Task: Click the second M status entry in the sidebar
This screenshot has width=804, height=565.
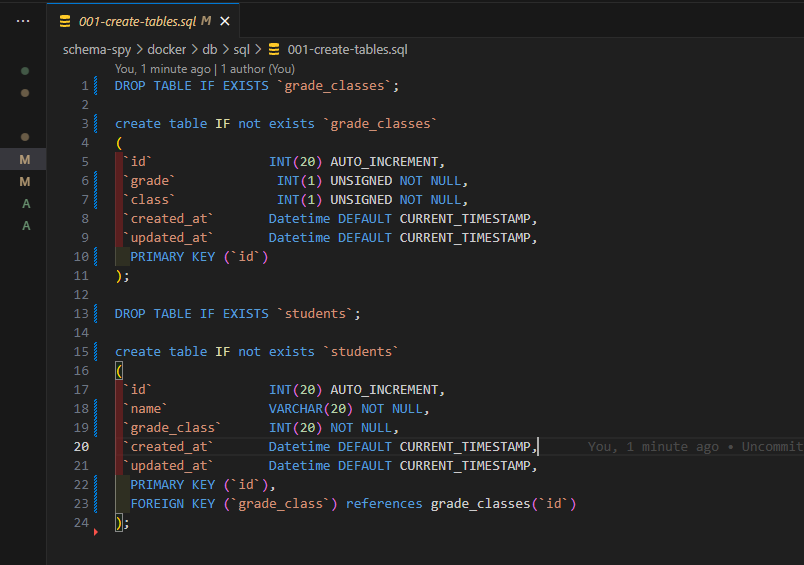Action: tap(25, 181)
